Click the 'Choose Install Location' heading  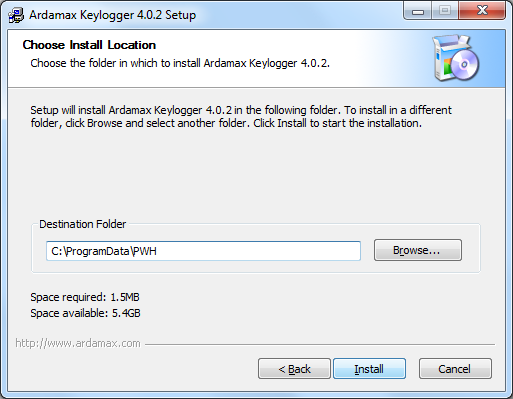89,45
